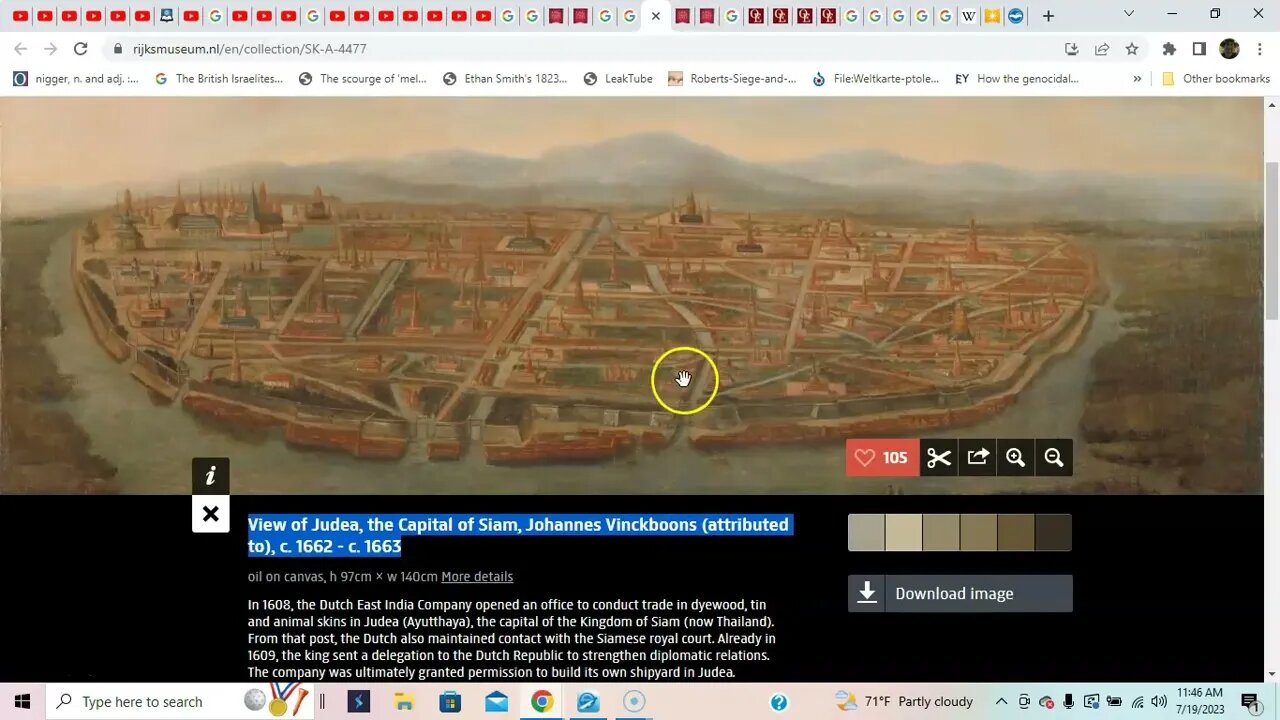Zoom out of the painting
This screenshot has height=720, width=1280.
[x=1054, y=458]
